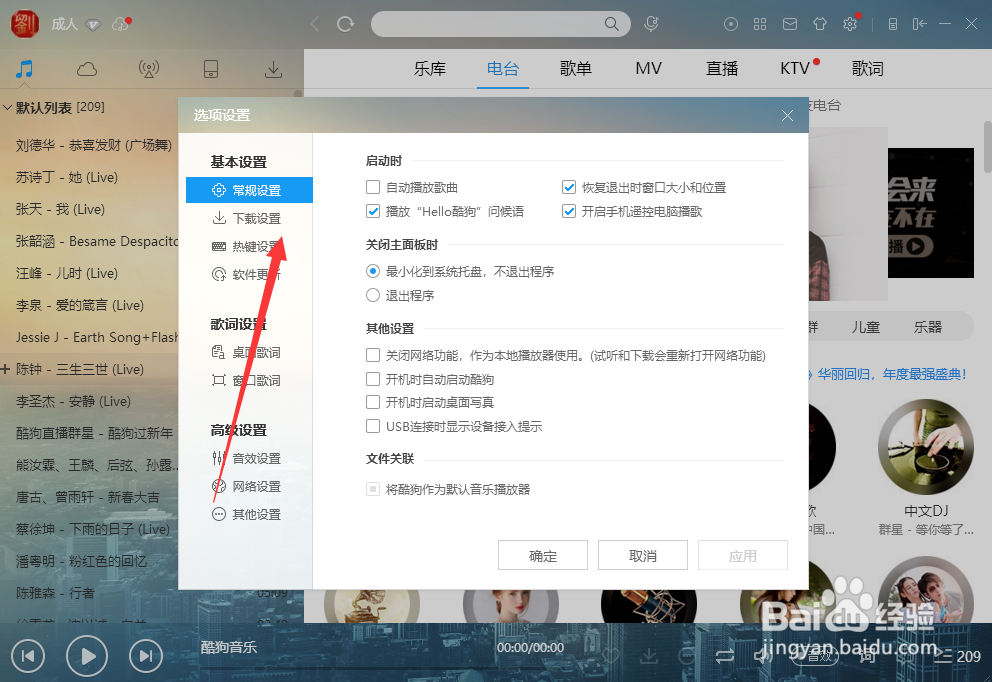Image resolution: width=992 pixels, height=682 pixels.
Task: Select the 退出程序 radio option
Action: tap(373, 295)
